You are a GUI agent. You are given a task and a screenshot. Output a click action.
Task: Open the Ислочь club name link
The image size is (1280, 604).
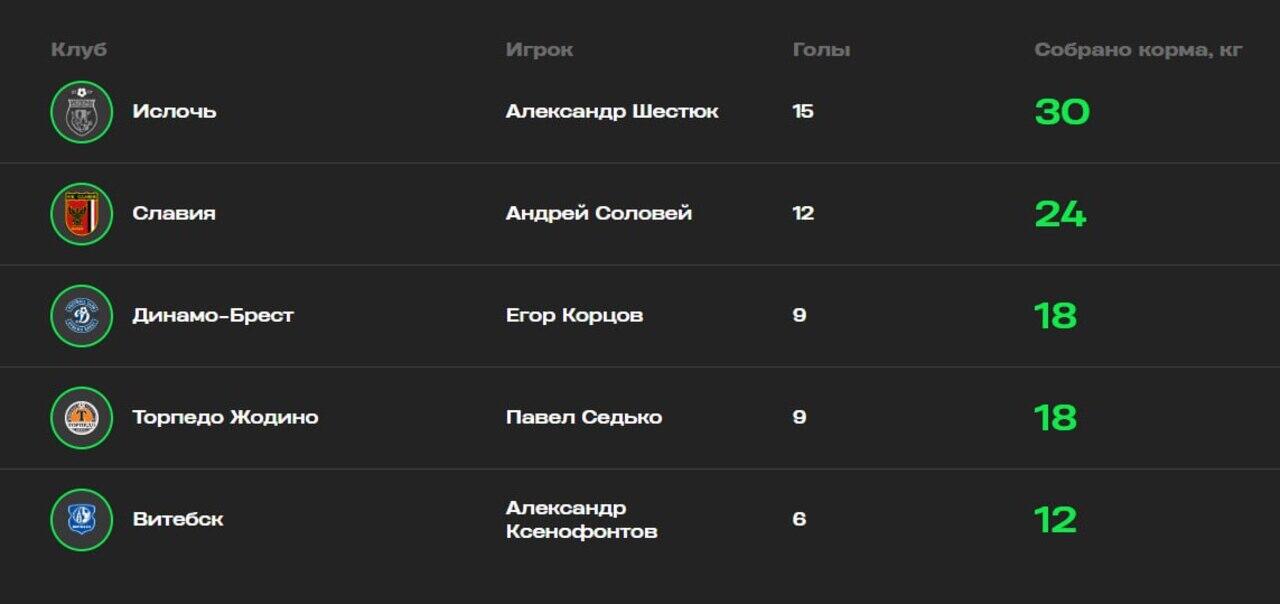pos(174,112)
